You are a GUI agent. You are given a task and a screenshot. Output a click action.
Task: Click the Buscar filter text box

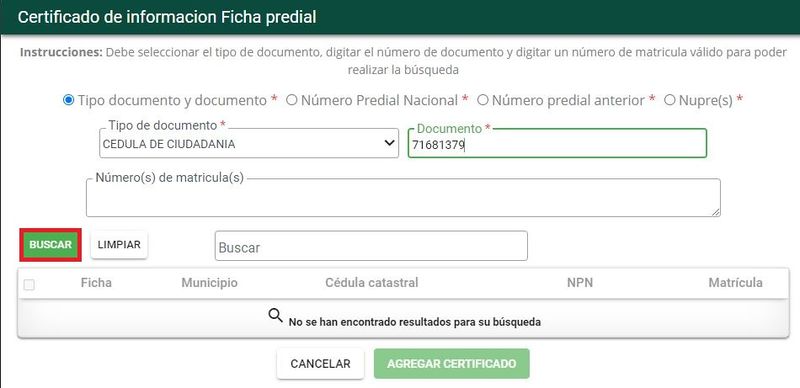pyautogui.click(x=371, y=246)
